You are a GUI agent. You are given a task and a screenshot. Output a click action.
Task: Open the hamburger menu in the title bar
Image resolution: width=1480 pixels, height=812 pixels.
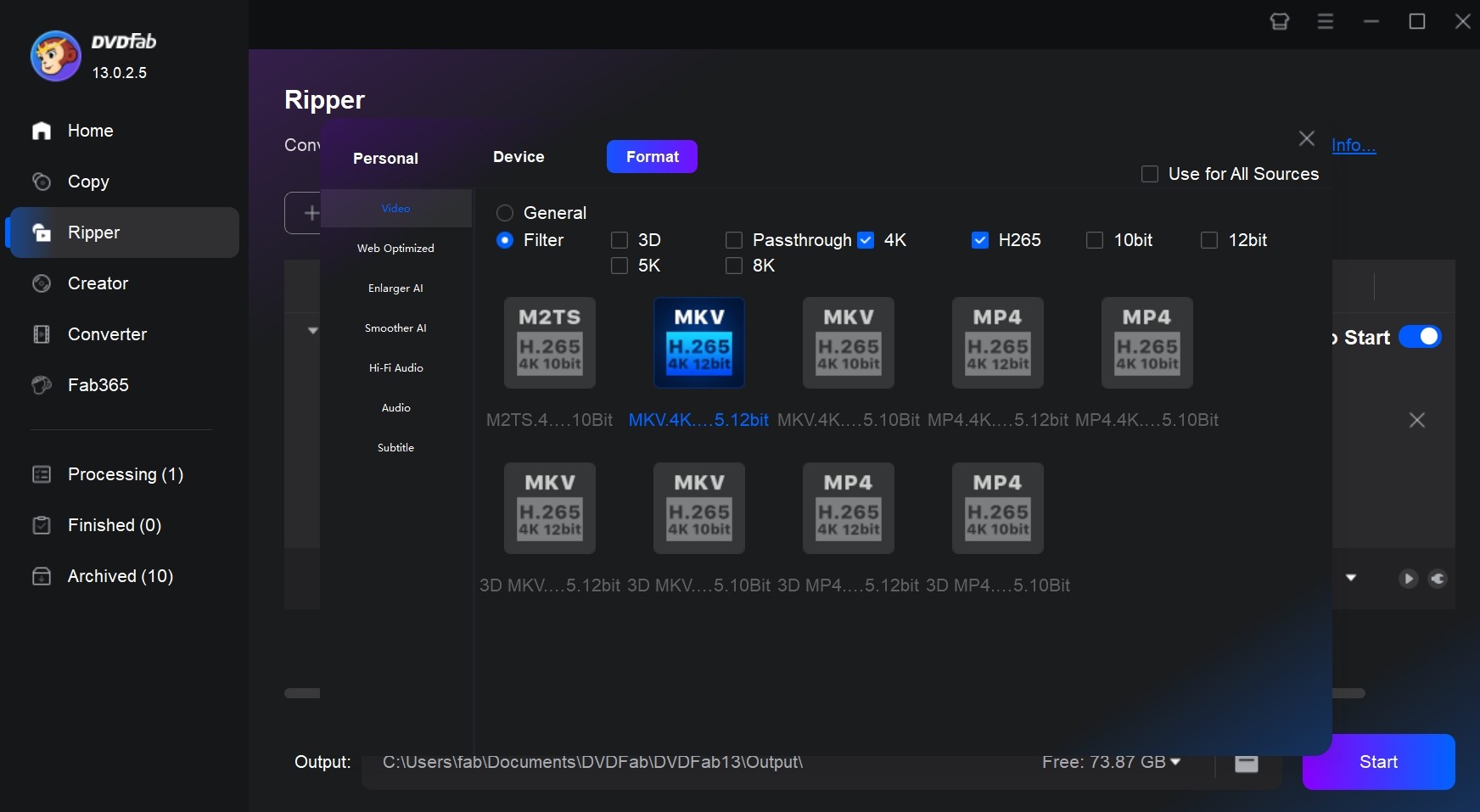click(1326, 21)
